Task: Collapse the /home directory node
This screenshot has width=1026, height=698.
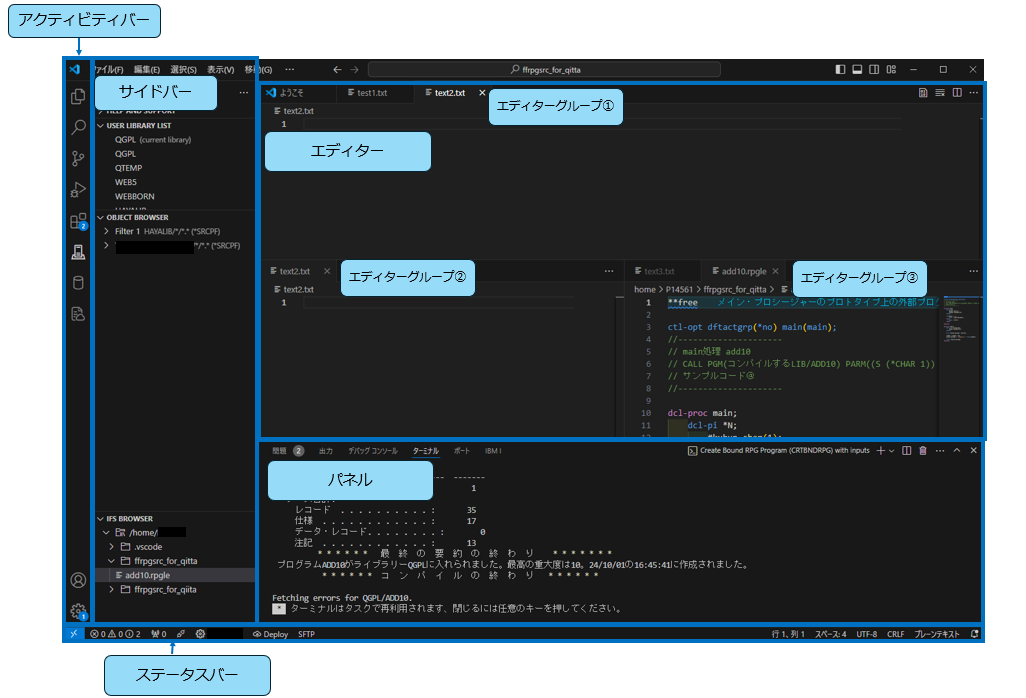Action: pos(107,532)
